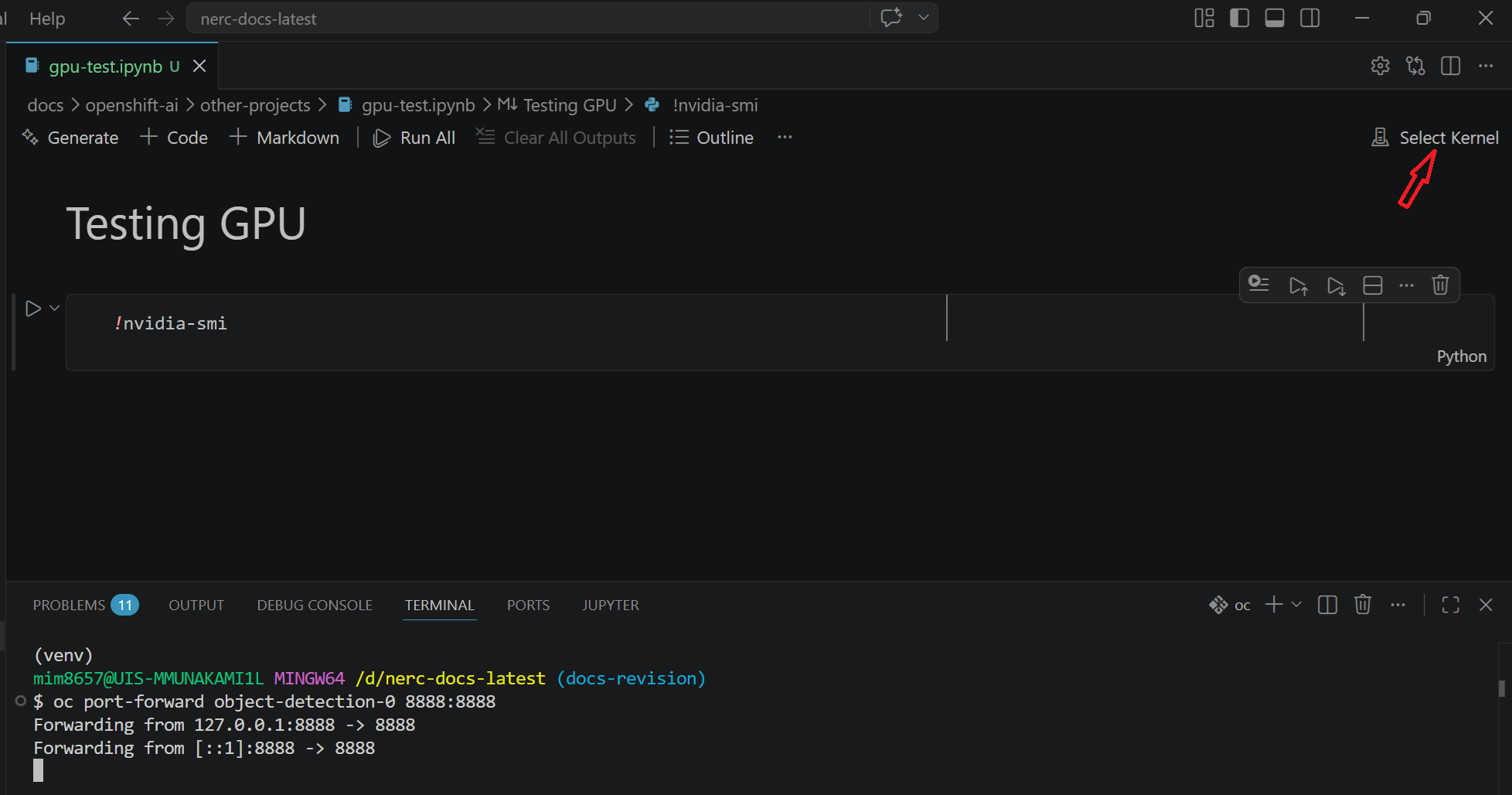
Task: Delete the notebook cell with trash icon
Action: pyautogui.click(x=1439, y=285)
